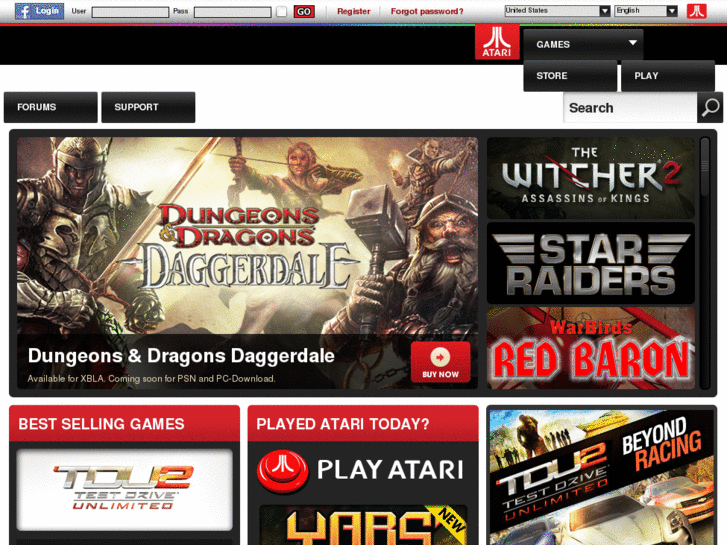Select the WarBirds Red Baron thumbnail
This screenshot has height=545, width=727.
[590, 348]
